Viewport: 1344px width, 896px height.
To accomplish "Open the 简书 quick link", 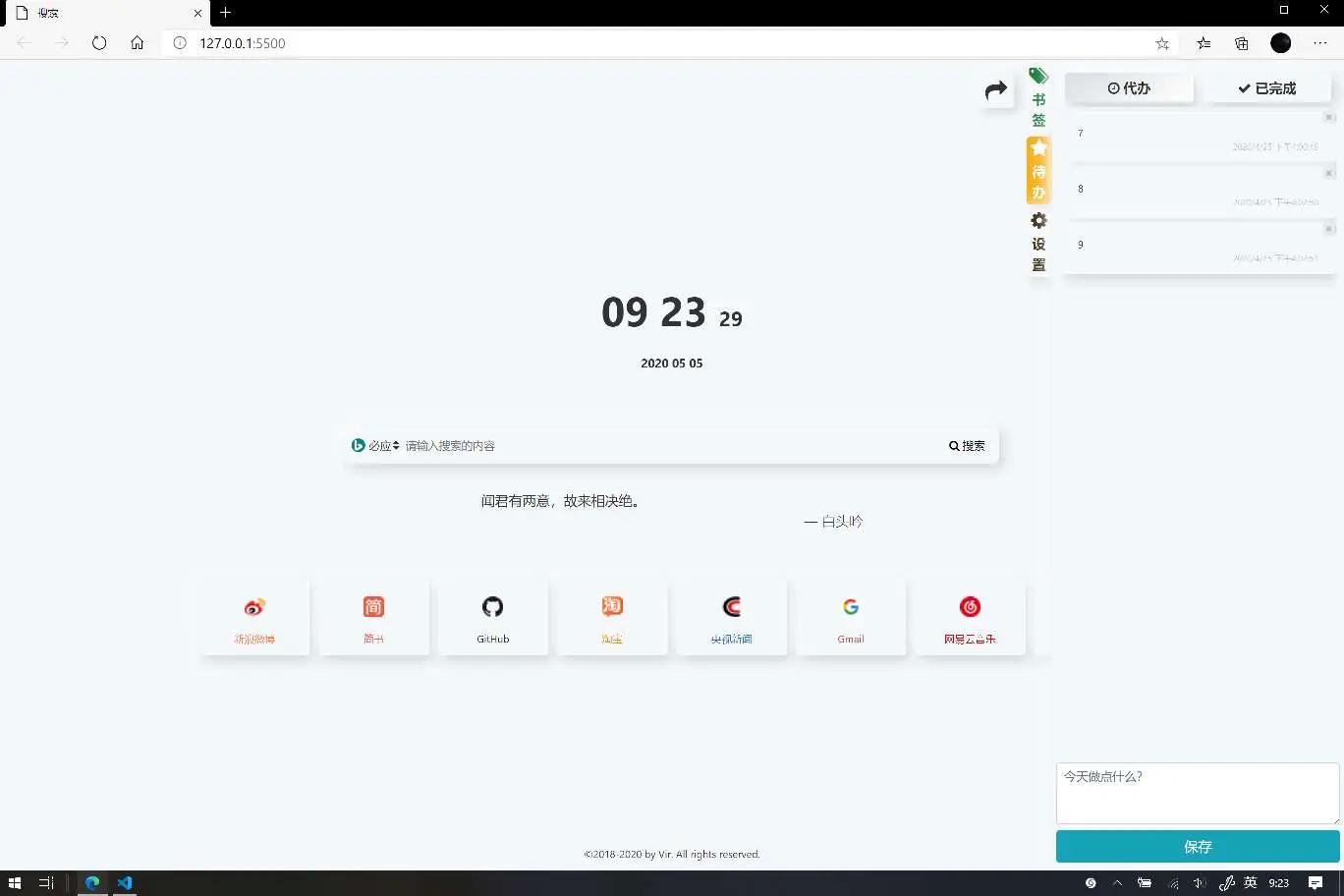I will tap(373, 616).
